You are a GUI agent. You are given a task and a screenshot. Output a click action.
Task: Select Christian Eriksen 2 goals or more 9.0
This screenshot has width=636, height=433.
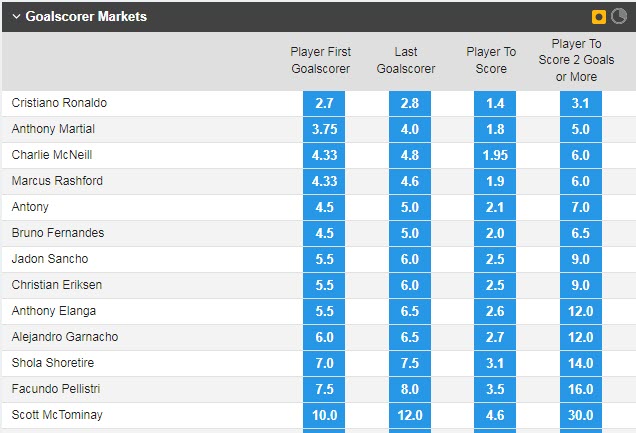pos(581,285)
